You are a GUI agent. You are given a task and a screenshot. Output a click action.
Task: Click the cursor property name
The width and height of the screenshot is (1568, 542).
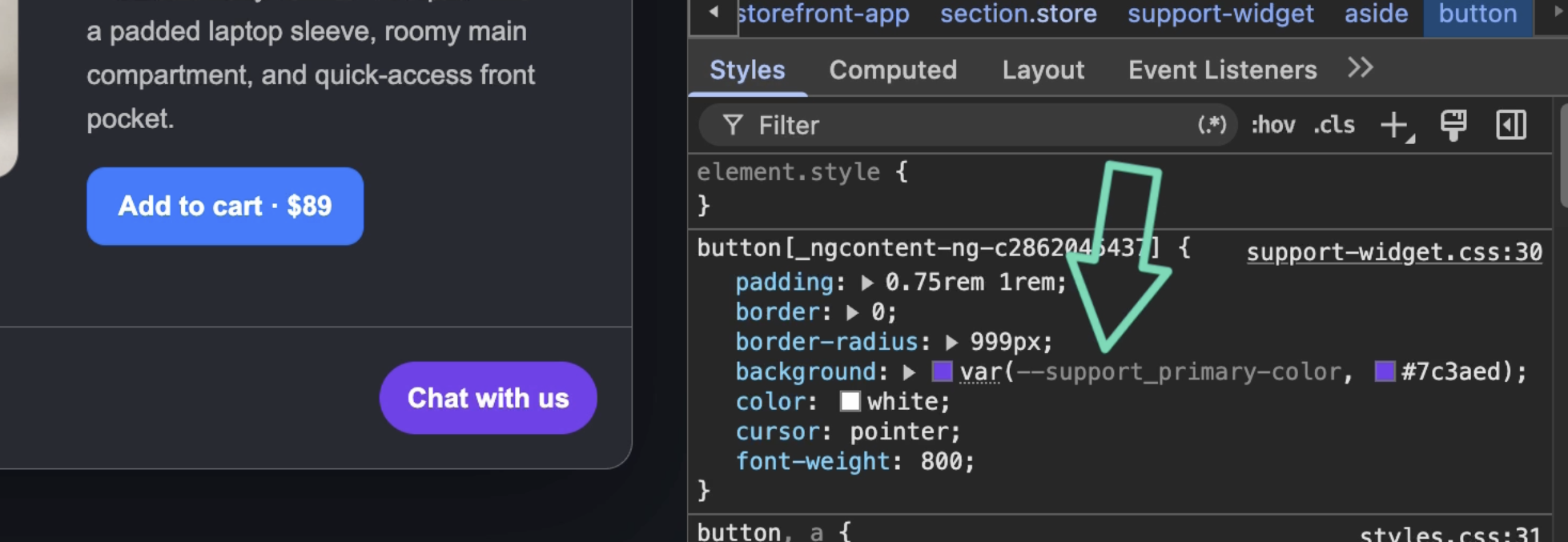click(x=778, y=432)
